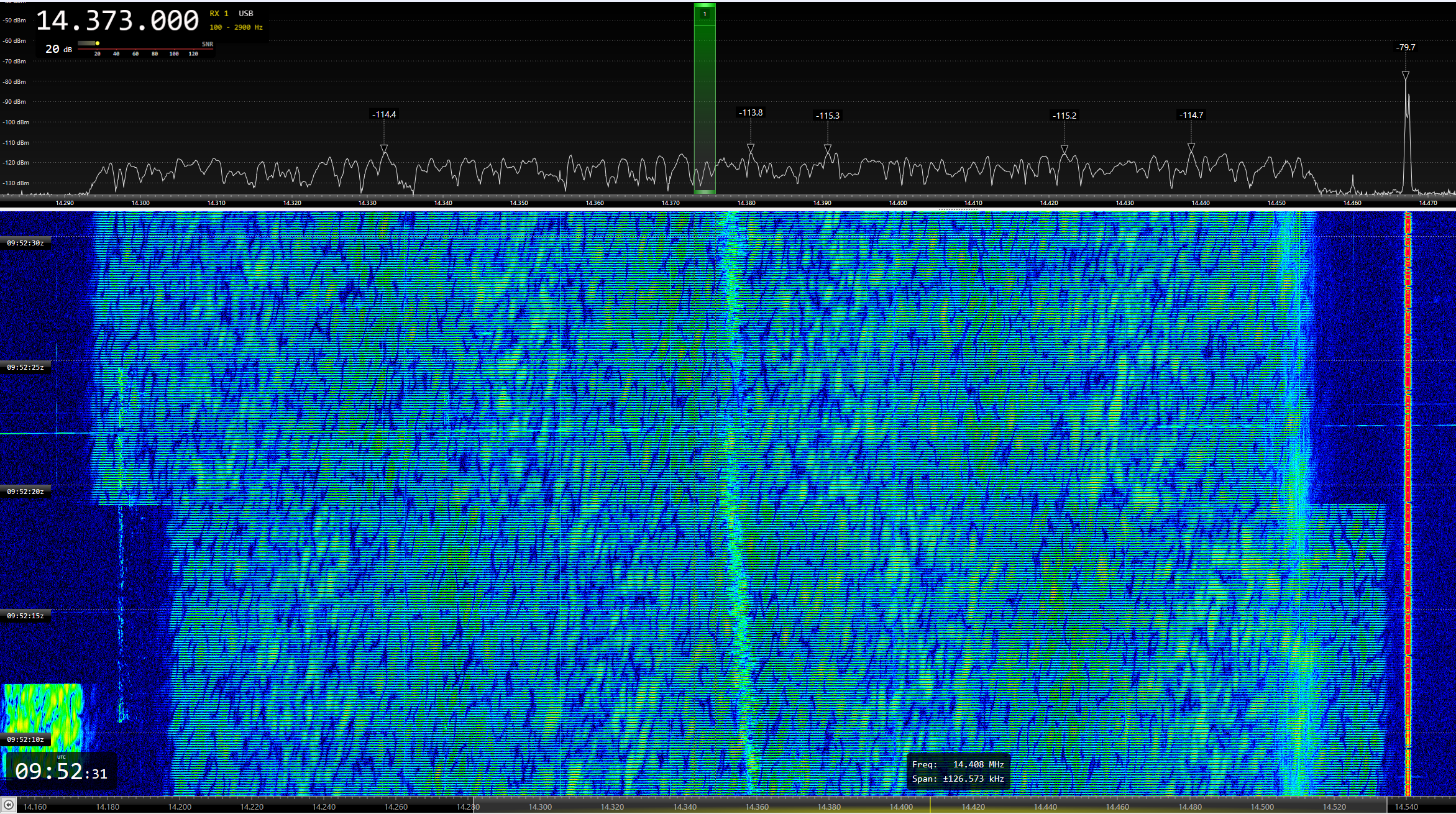Click the 14.373.000 frequency display
Screen dimensions: 1456x814
[x=117, y=21]
